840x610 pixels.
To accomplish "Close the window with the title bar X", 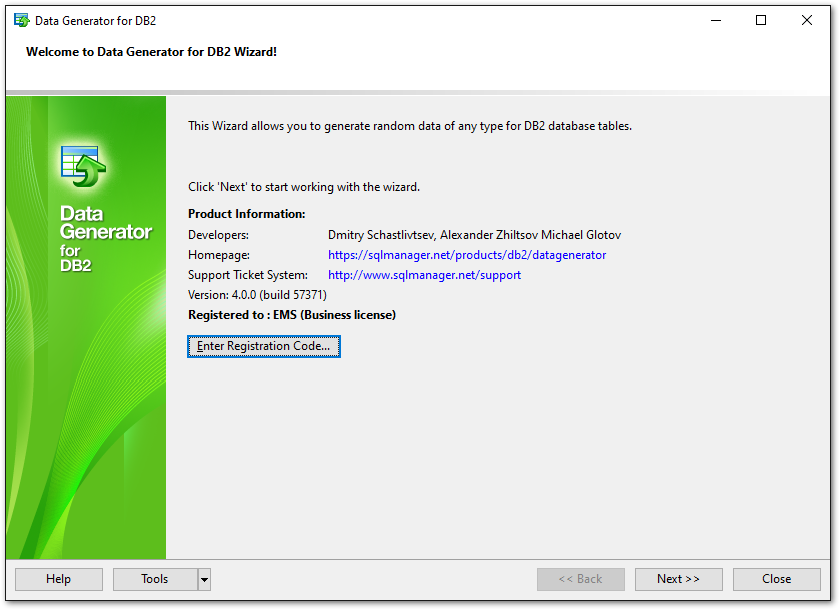I will click(807, 20).
